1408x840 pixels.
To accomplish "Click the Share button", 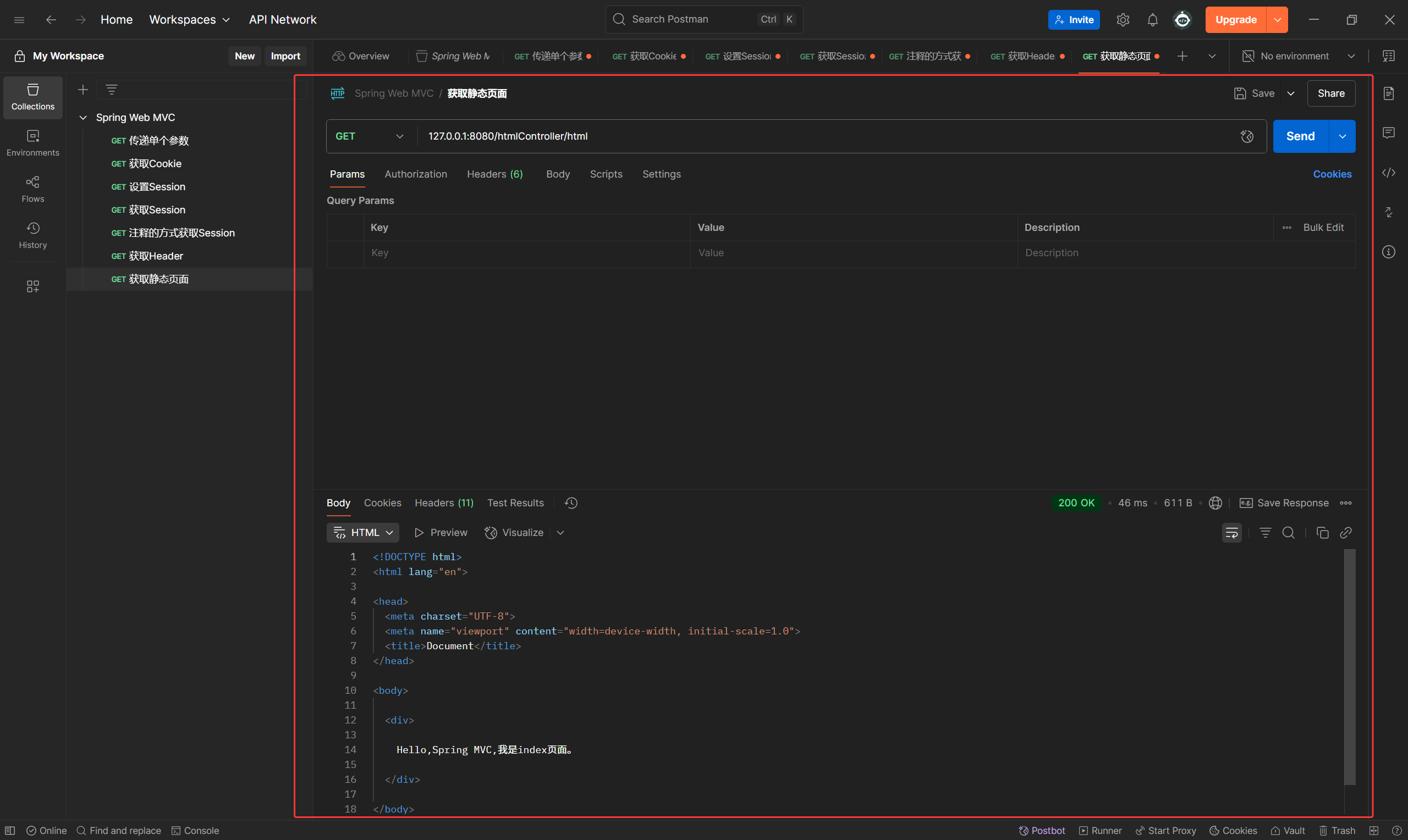I will tap(1331, 93).
